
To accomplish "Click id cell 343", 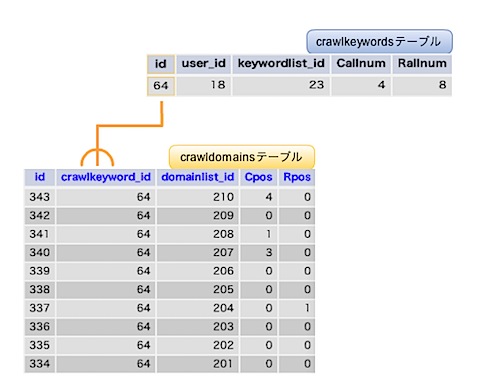I will pos(40,197).
